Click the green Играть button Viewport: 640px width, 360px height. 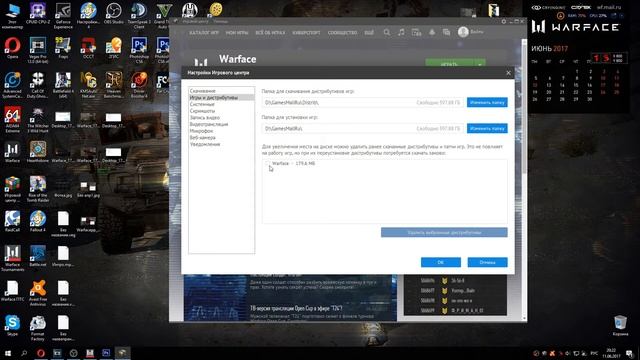pos(449,64)
